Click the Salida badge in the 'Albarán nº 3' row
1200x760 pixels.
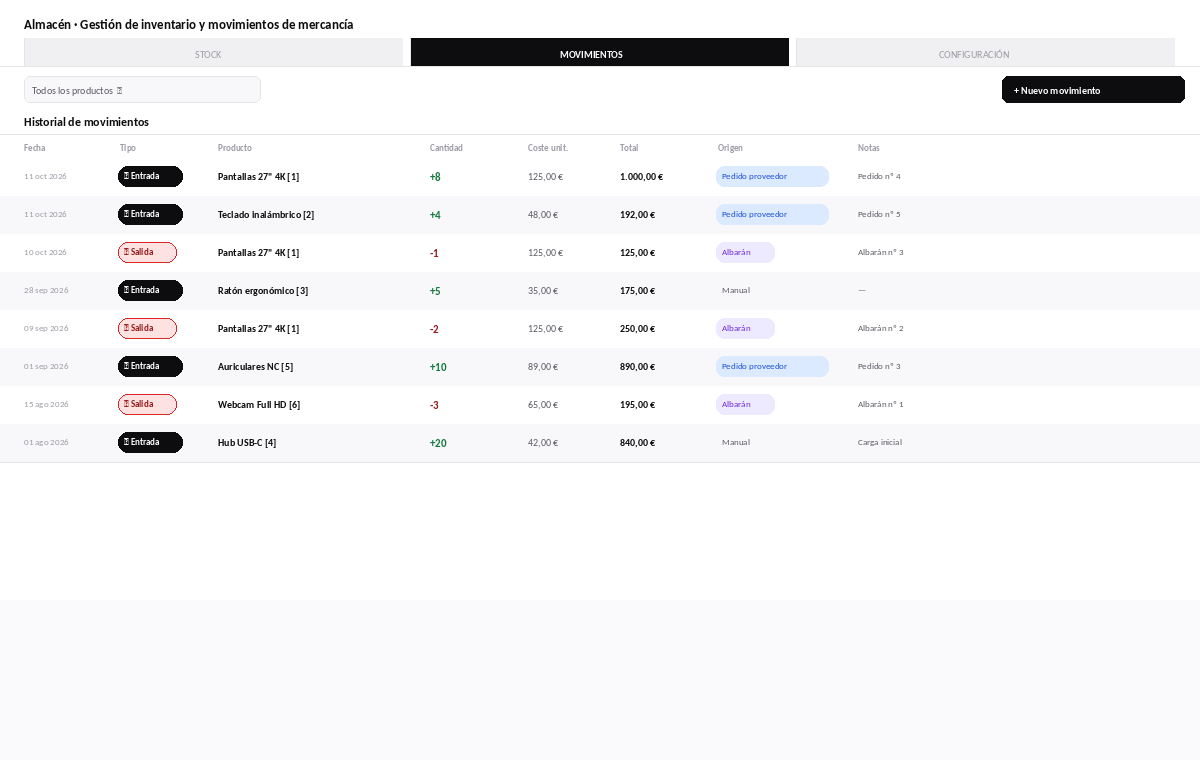click(147, 252)
